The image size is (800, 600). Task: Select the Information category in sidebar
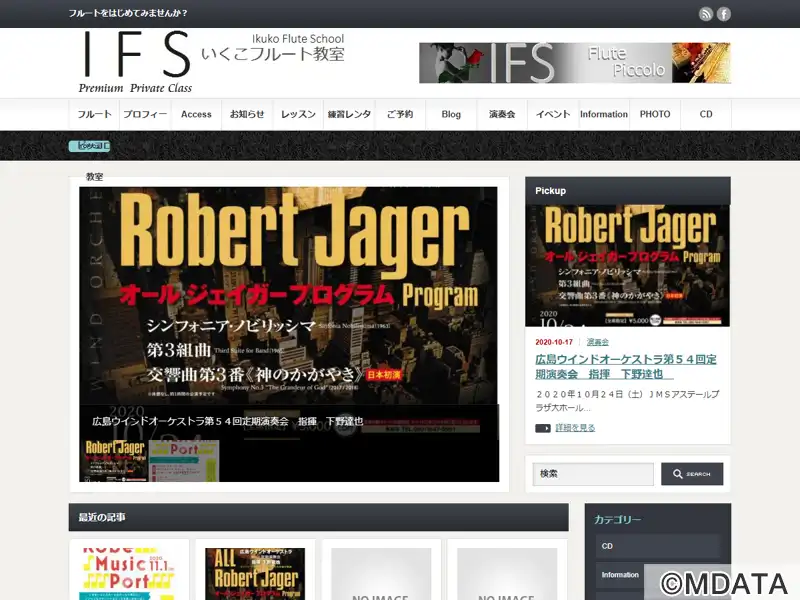[658, 575]
